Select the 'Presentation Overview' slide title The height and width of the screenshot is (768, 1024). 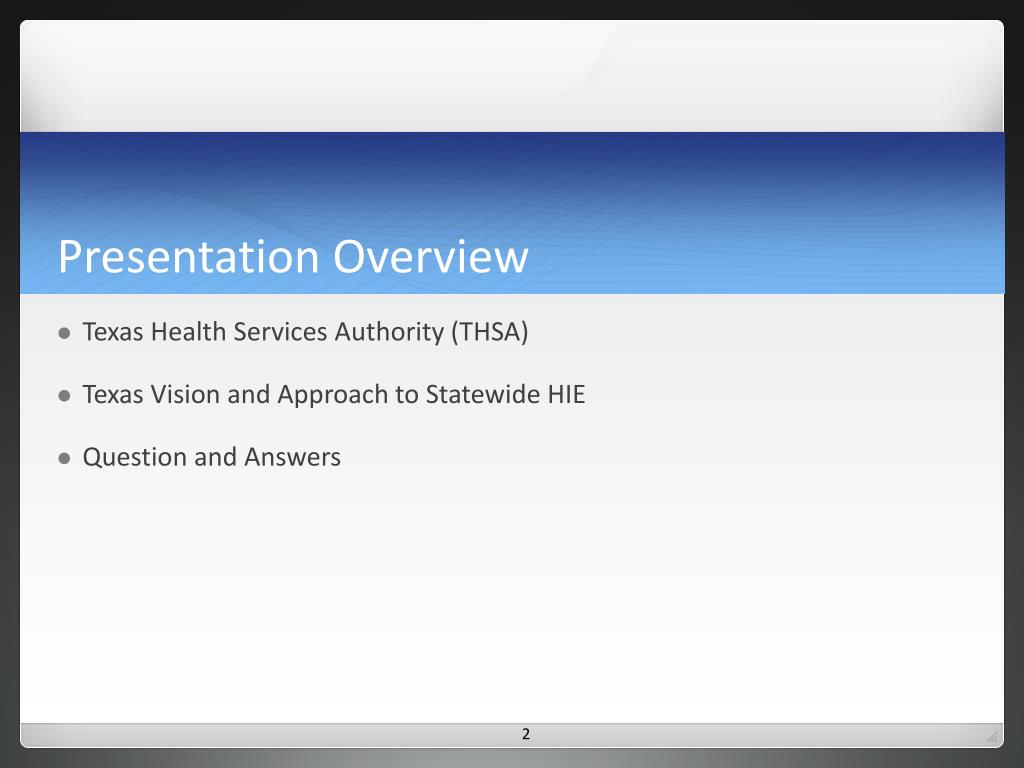pos(293,257)
